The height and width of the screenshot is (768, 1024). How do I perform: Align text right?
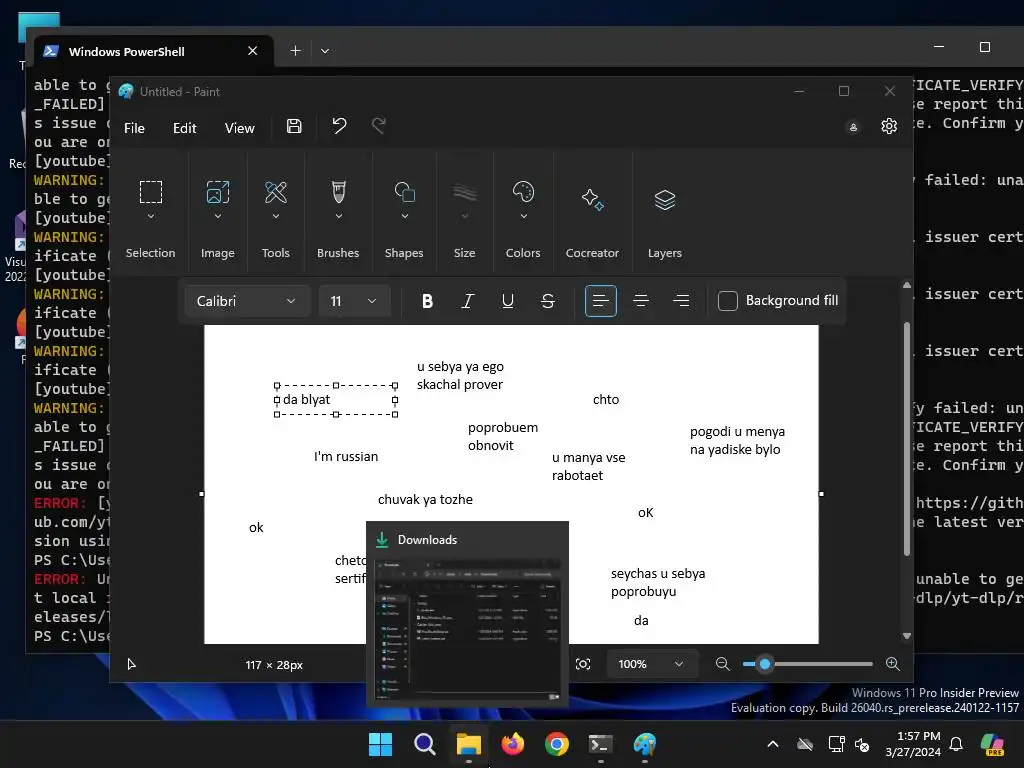681,300
